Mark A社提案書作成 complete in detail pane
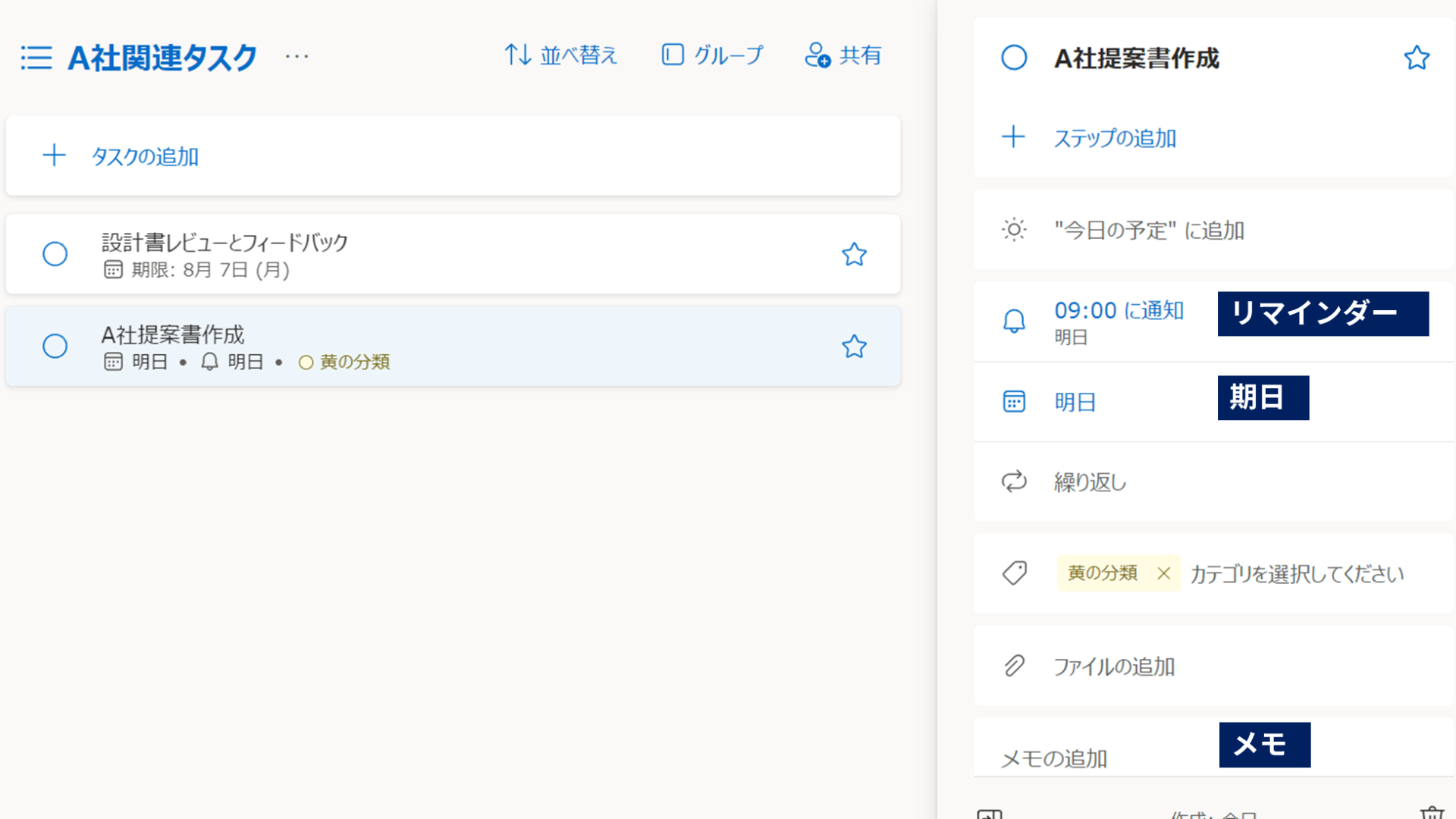This screenshot has height=819, width=1456. point(1014,58)
